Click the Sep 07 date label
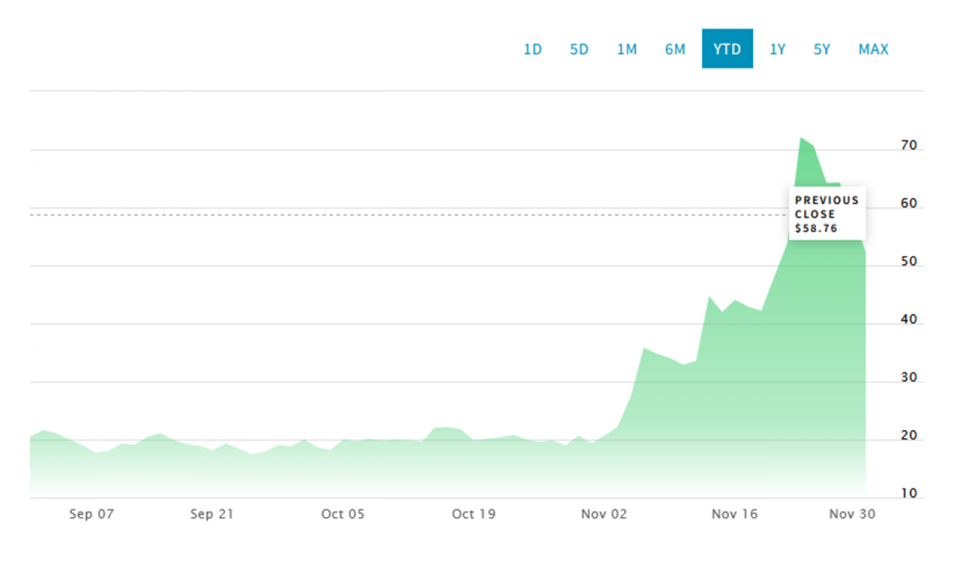The image size is (960, 562). (x=91, y=515)
